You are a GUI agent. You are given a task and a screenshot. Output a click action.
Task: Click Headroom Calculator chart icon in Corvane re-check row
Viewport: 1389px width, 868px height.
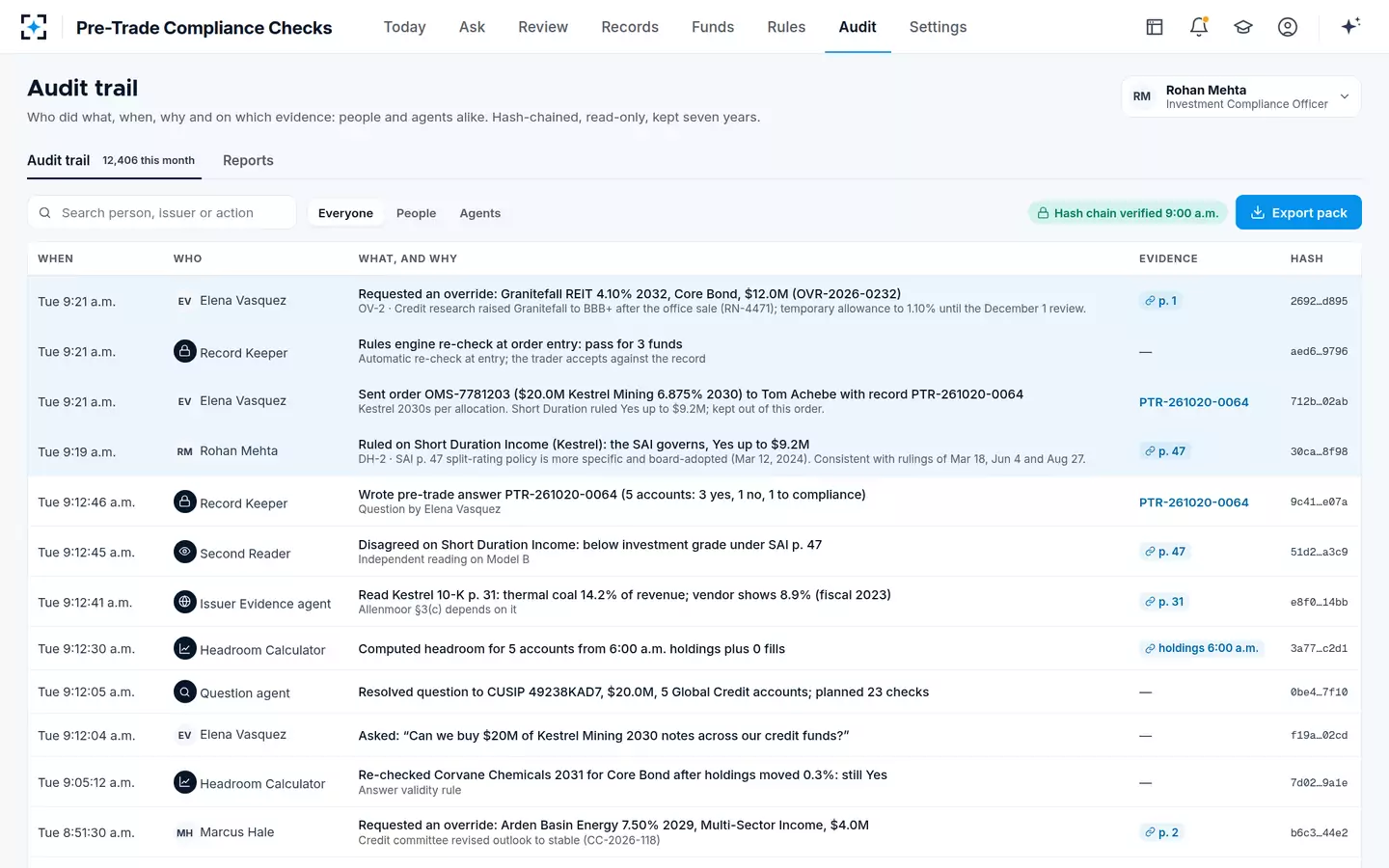[185, 782]
